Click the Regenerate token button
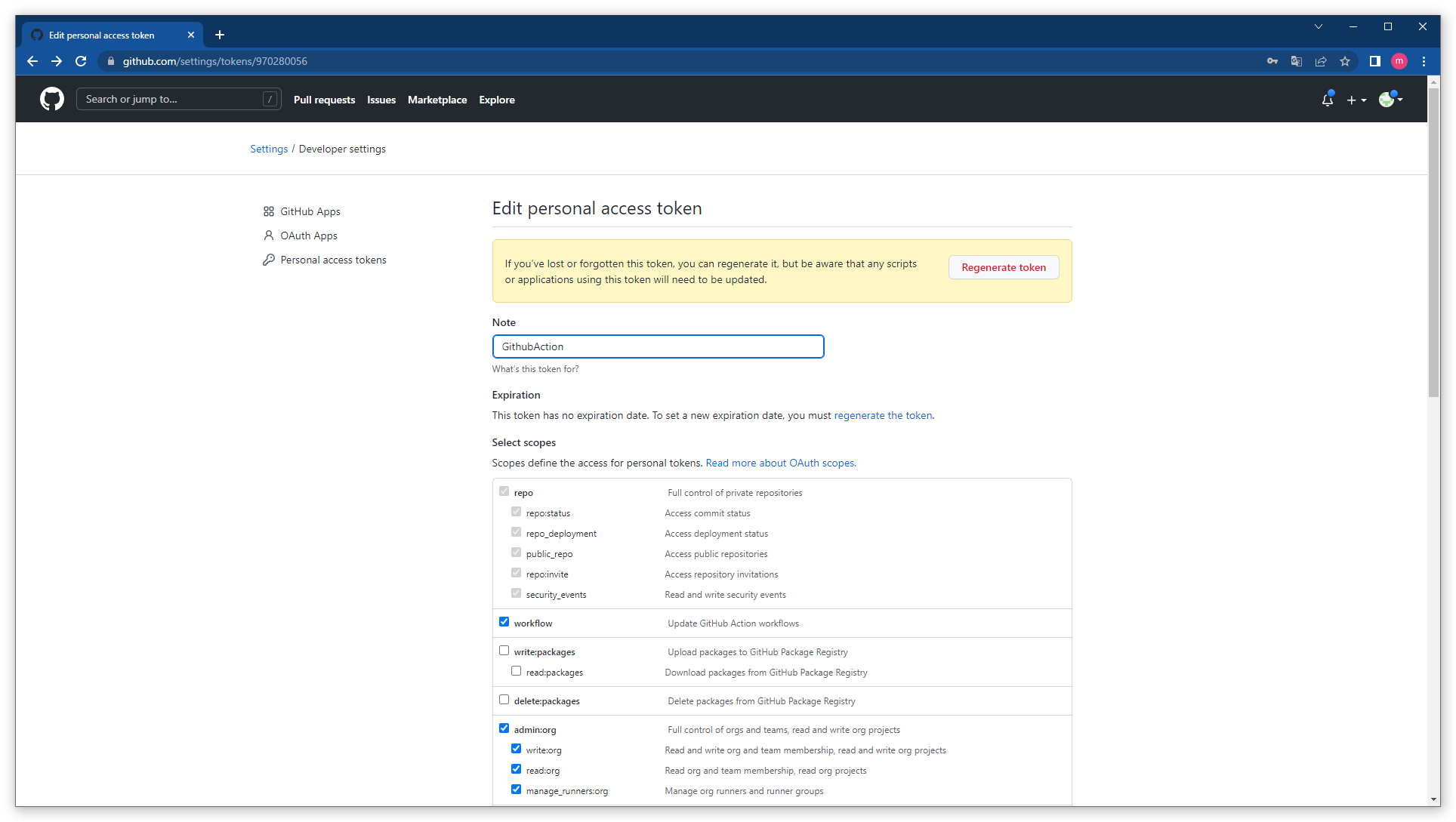Screen dimensions: 1456x822 [1004, 267]
